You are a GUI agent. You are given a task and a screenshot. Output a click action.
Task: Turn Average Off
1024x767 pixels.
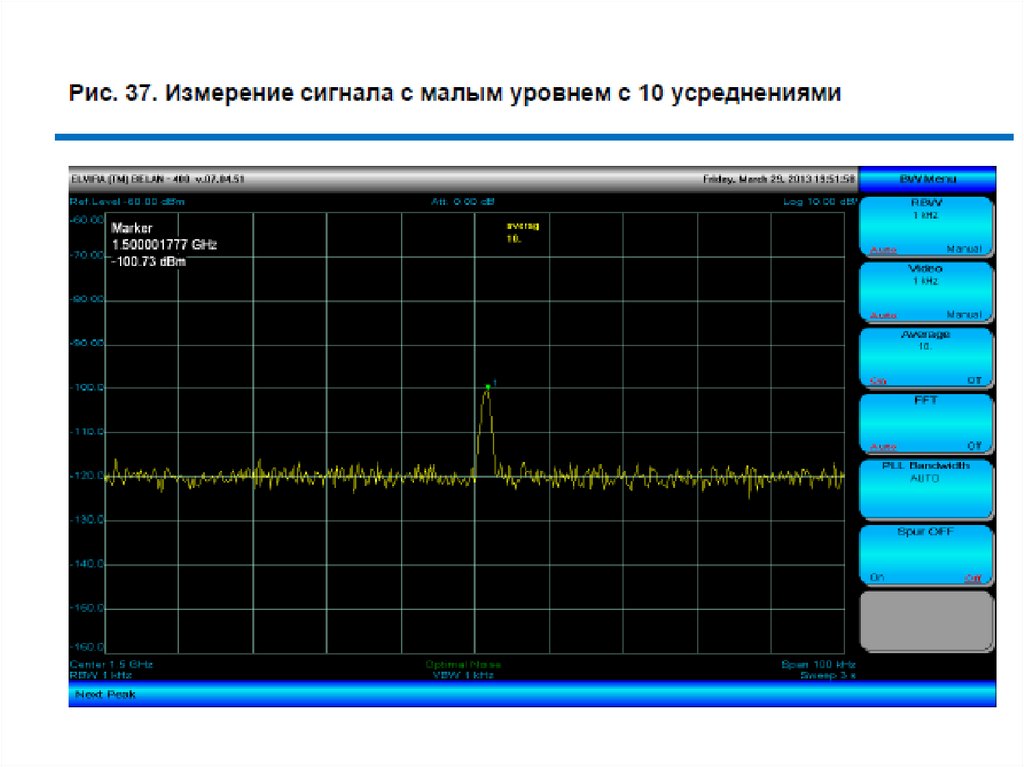point(974,381)
